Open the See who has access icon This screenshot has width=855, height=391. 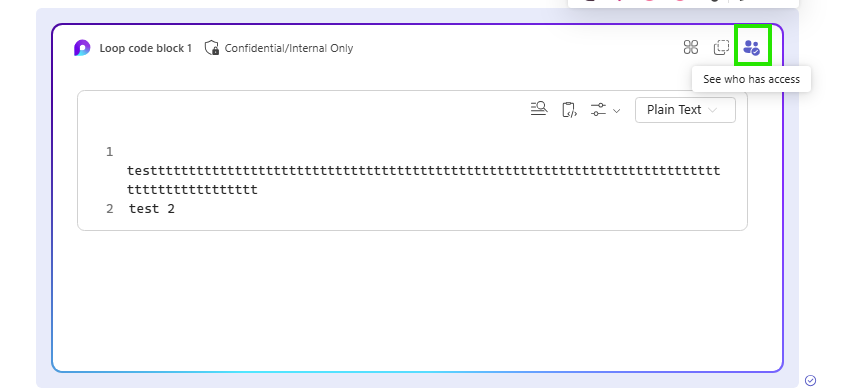coord(752,47)
